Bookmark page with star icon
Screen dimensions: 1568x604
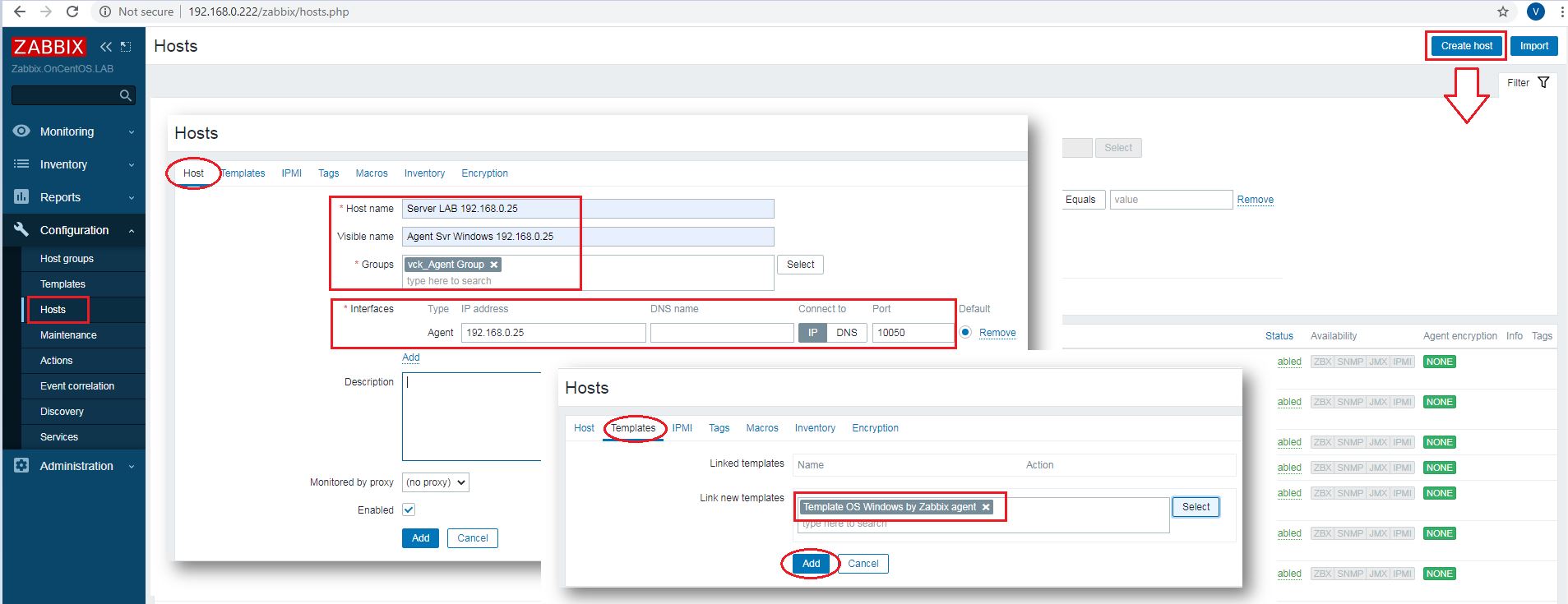click(x=1502, y=12)
